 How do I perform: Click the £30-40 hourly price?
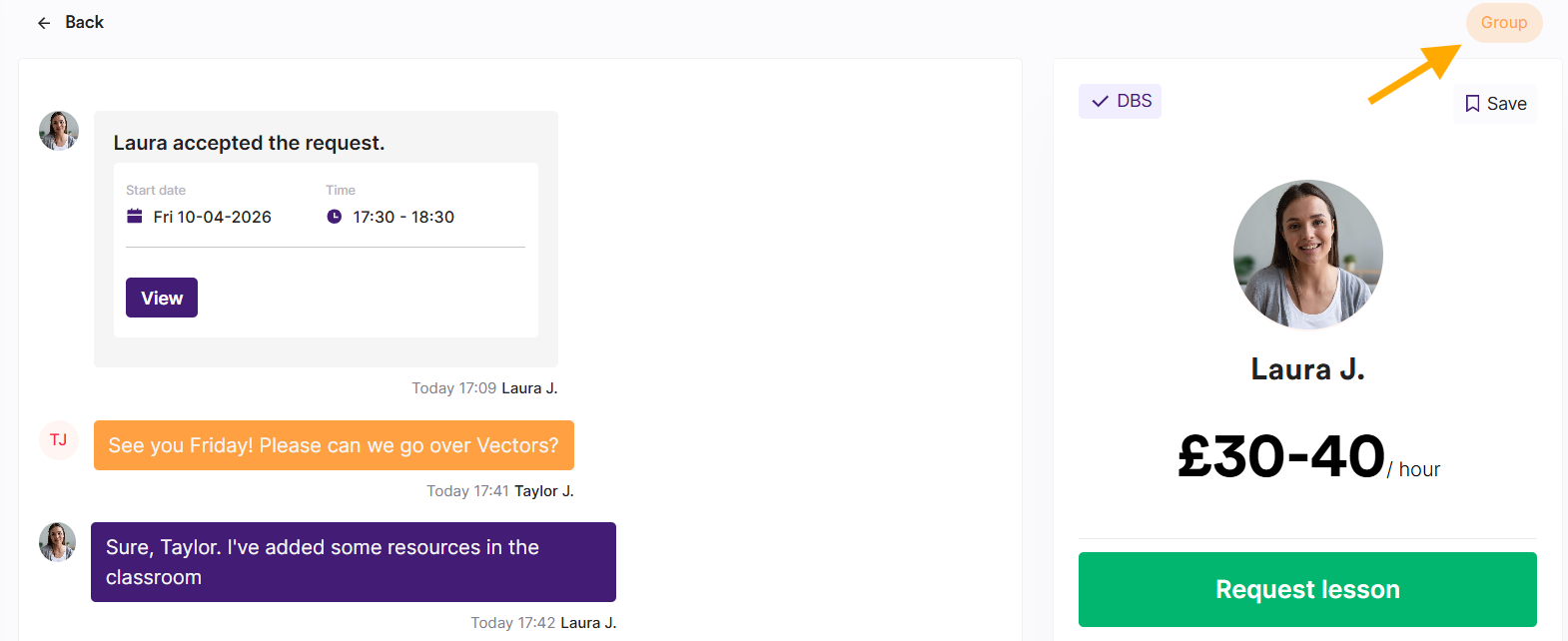pyautogui.click(x=1281, y=456)
